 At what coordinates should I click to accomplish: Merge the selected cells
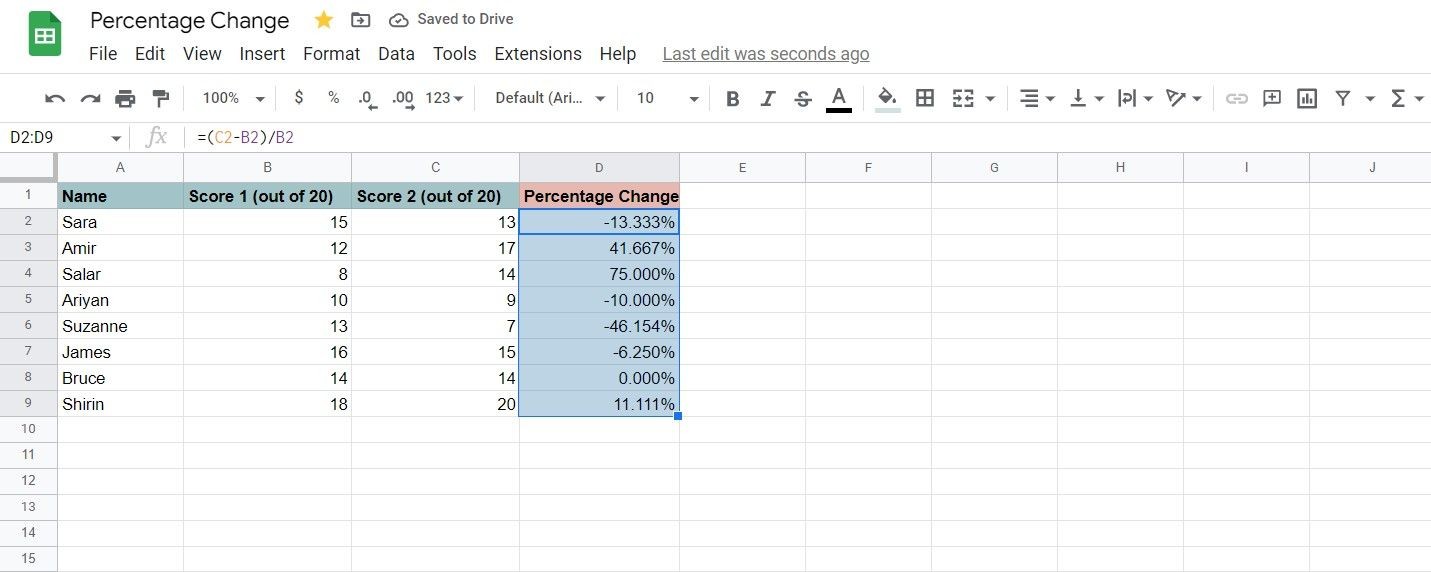pos(963,98)
